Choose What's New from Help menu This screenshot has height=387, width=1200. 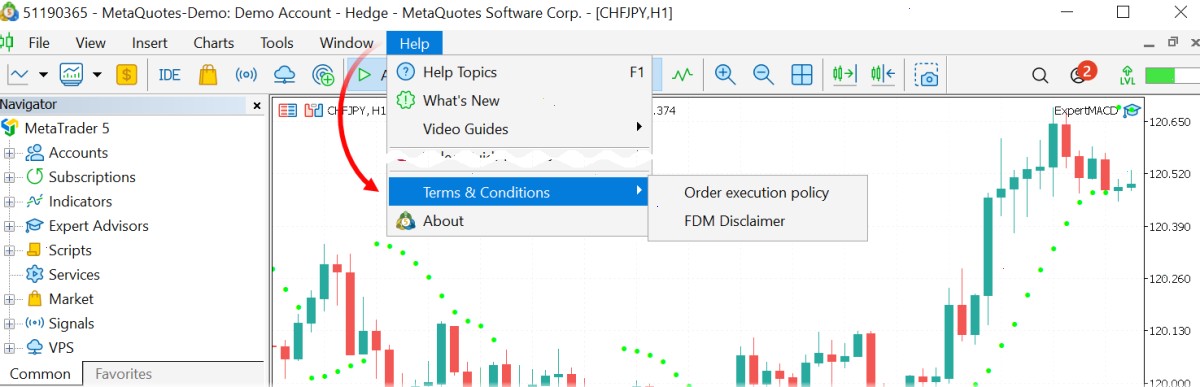tap(520, 100)
